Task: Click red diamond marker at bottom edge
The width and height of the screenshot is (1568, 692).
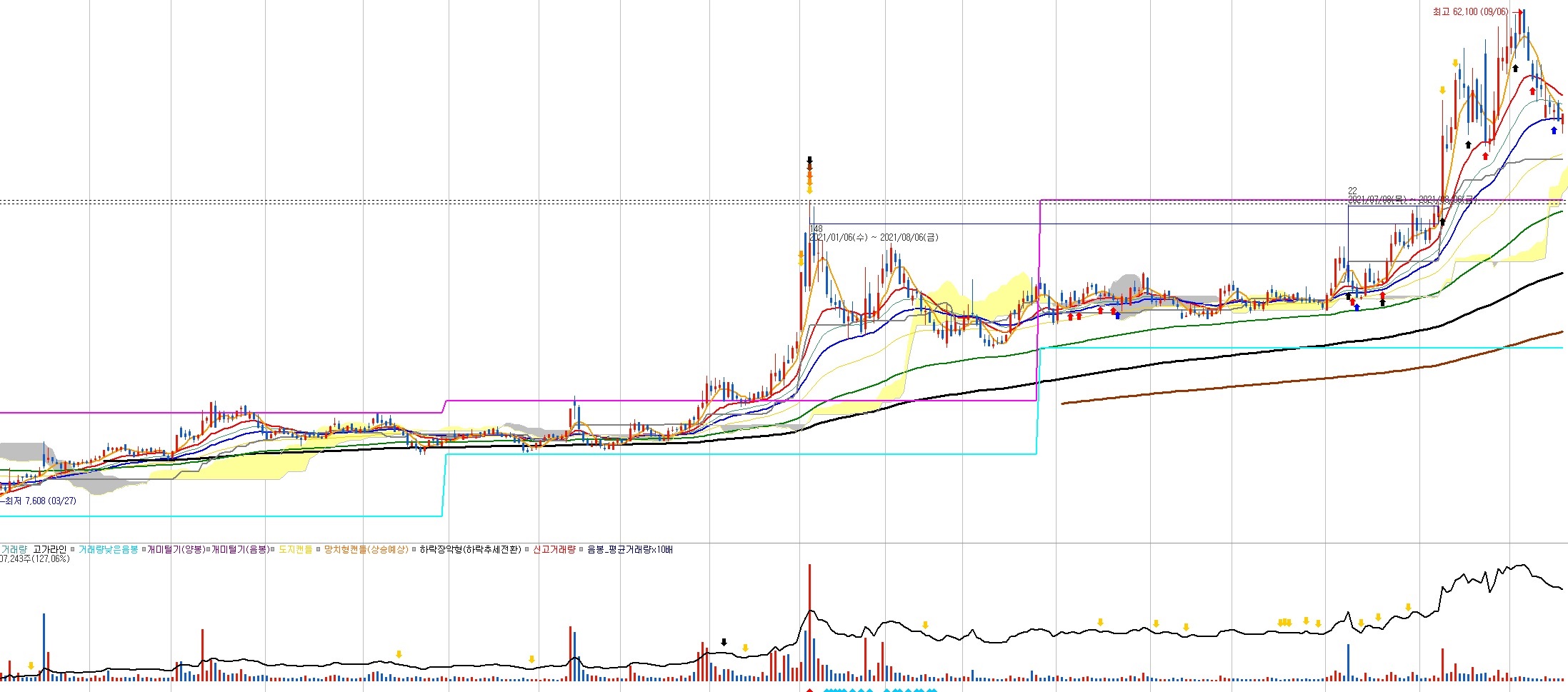Action: pos(809,690)
